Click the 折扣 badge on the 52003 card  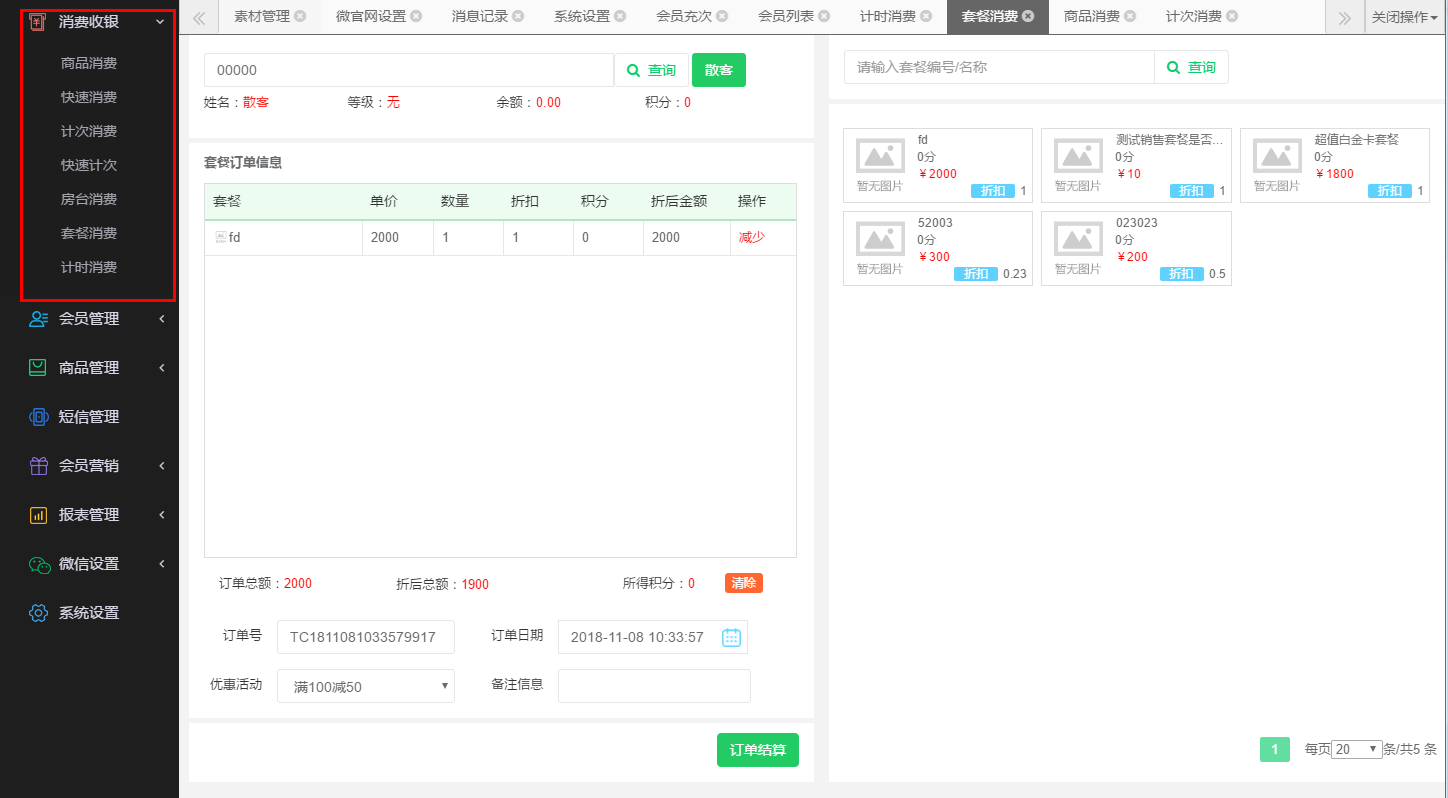pos(976,274)
